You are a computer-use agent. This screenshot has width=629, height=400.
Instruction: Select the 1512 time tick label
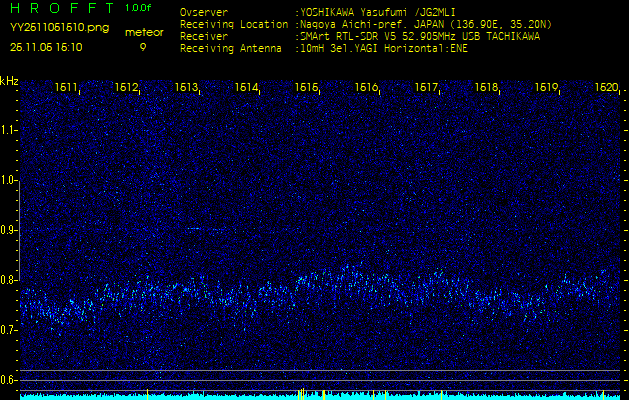[127, 88]
